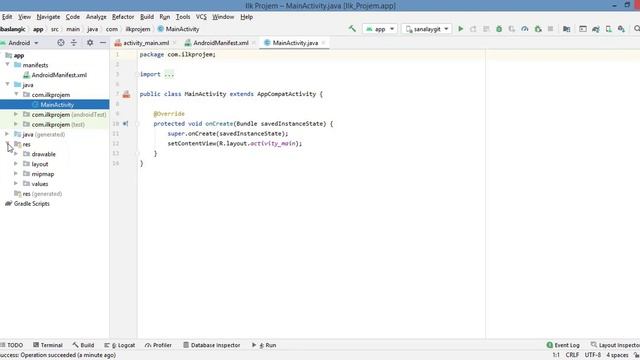Screen dimensions: 640x360
Task: Switch to the activity_main.xml tab
Action: coord(146,43)
